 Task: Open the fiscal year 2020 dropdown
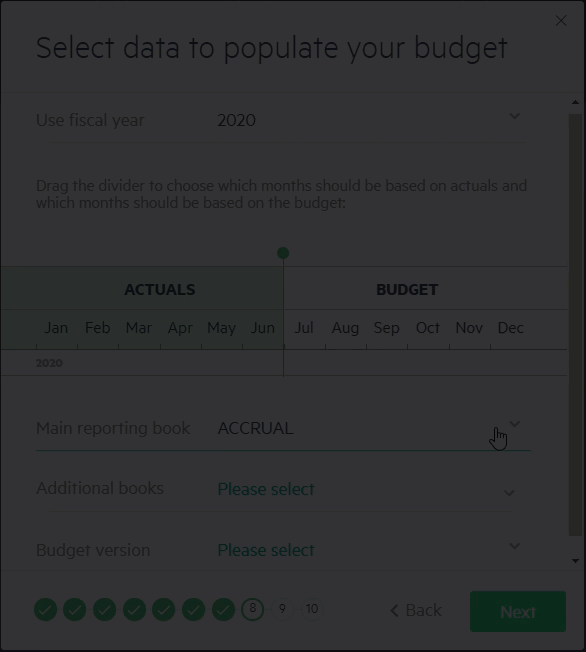point(281,120)
